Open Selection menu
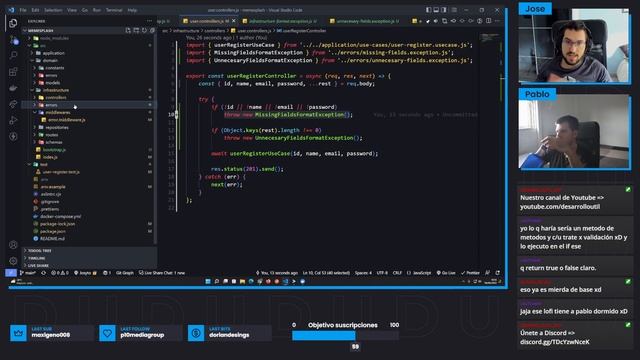Image resolution: width=640 pixels, height=360 pixels. 53,10
